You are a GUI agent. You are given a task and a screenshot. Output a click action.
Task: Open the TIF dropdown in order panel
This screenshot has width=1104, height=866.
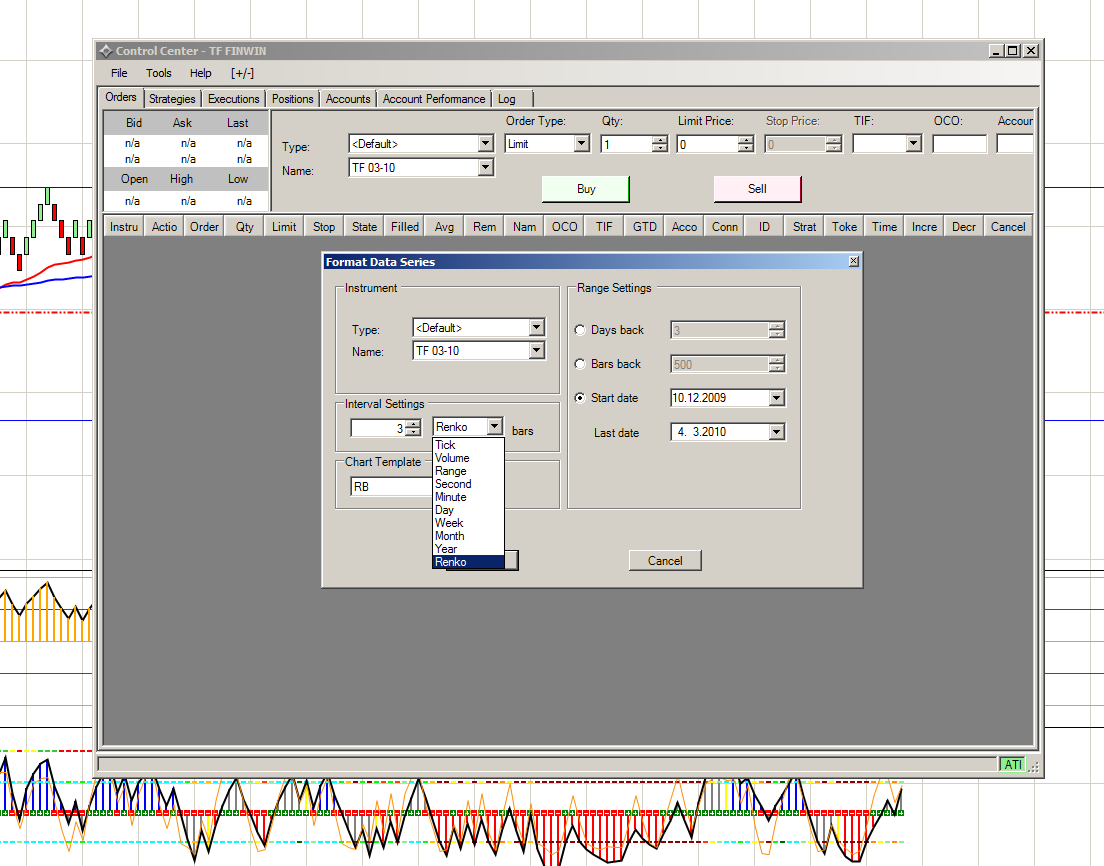912,144
